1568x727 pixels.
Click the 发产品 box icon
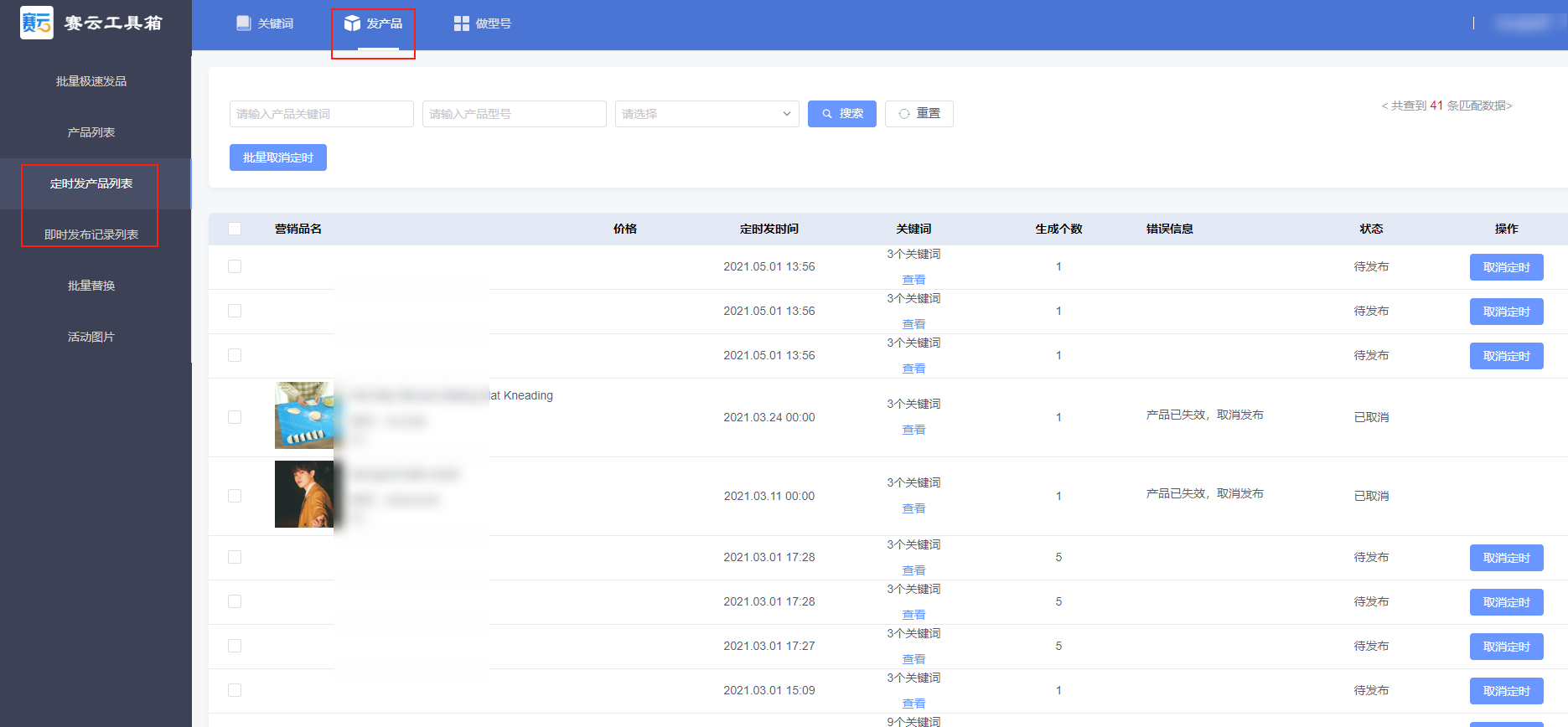tap(352, 23)
